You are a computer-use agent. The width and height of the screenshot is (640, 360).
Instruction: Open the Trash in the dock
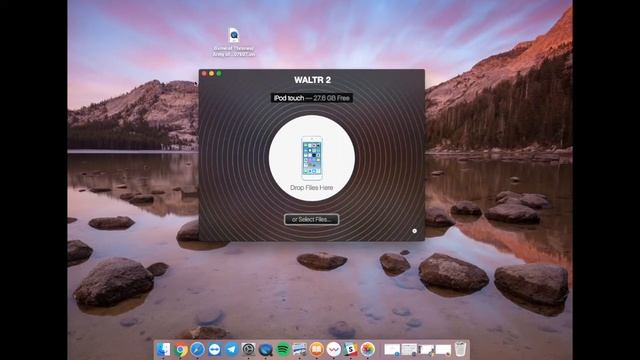point(460,349)
